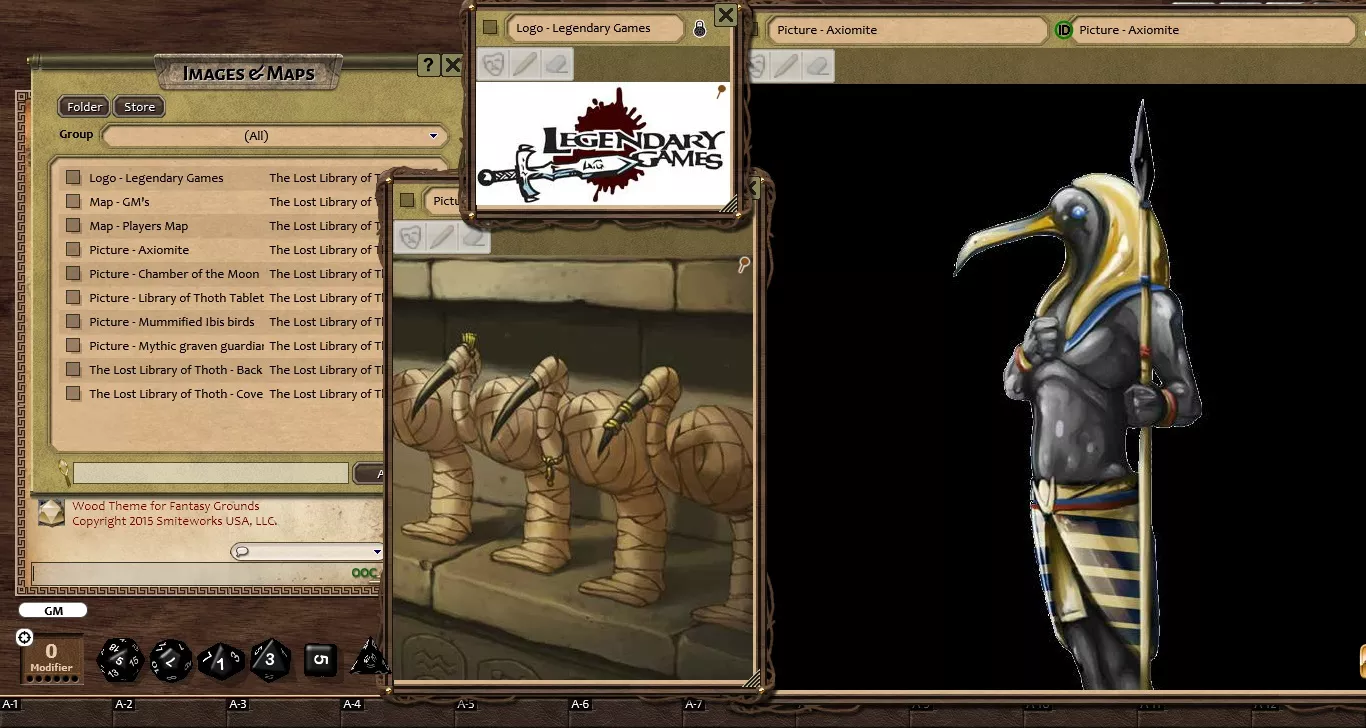This screenshot has height=728, width=1366.
Task: Select the pencil draw tool in Logo window
Action: [x=525, y=64]
